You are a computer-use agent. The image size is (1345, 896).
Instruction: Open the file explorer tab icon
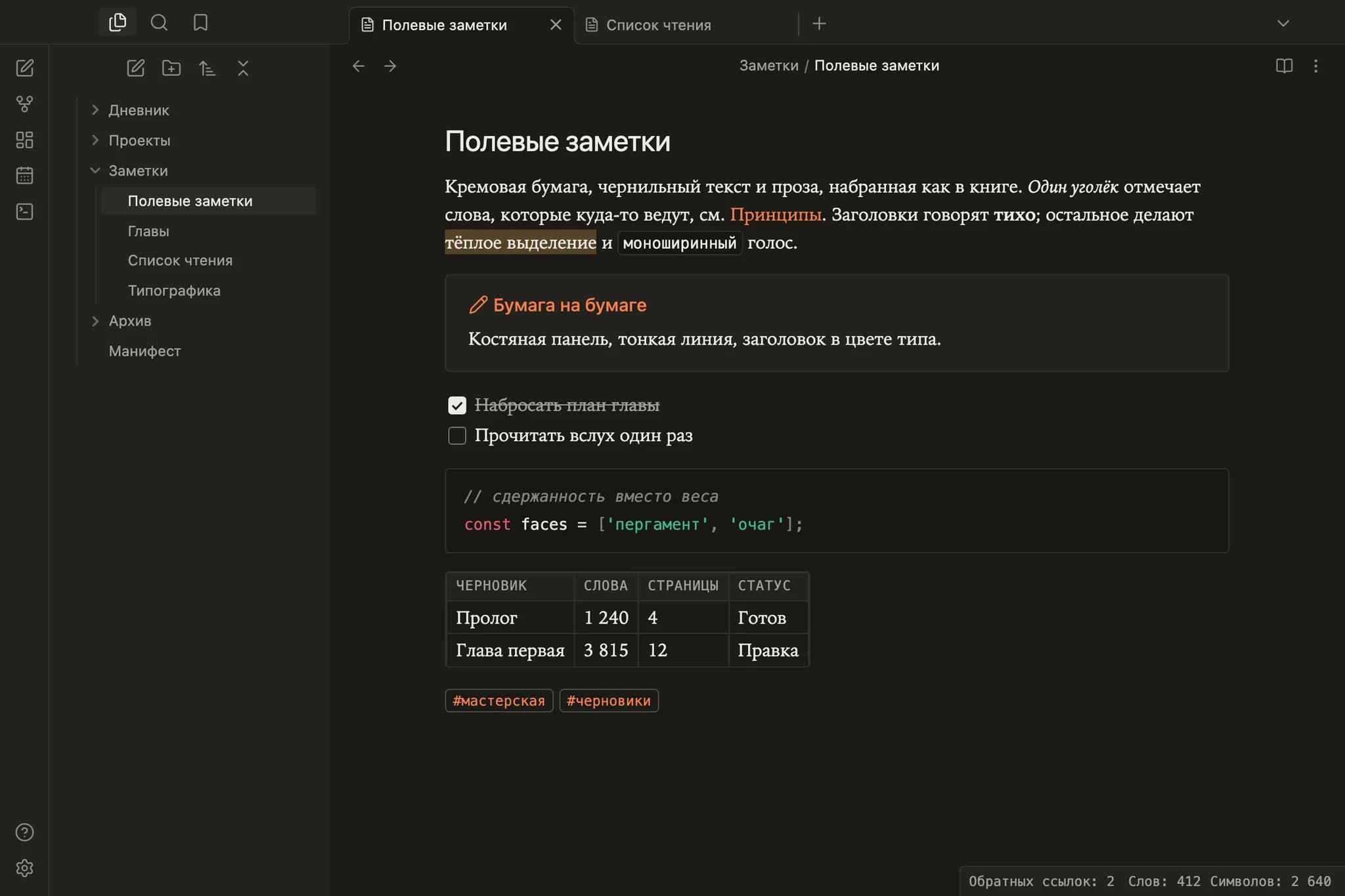pyautogui.click(x=118, y=22)
